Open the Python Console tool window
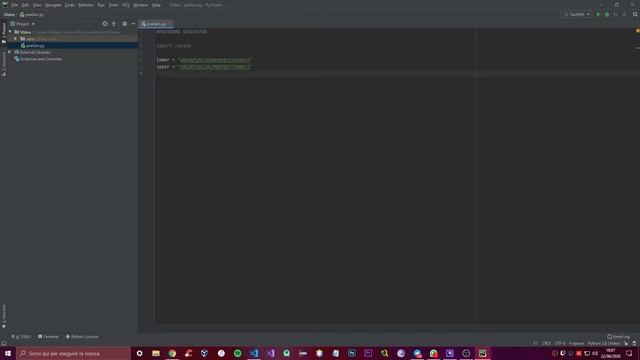 tap(82, 337)
